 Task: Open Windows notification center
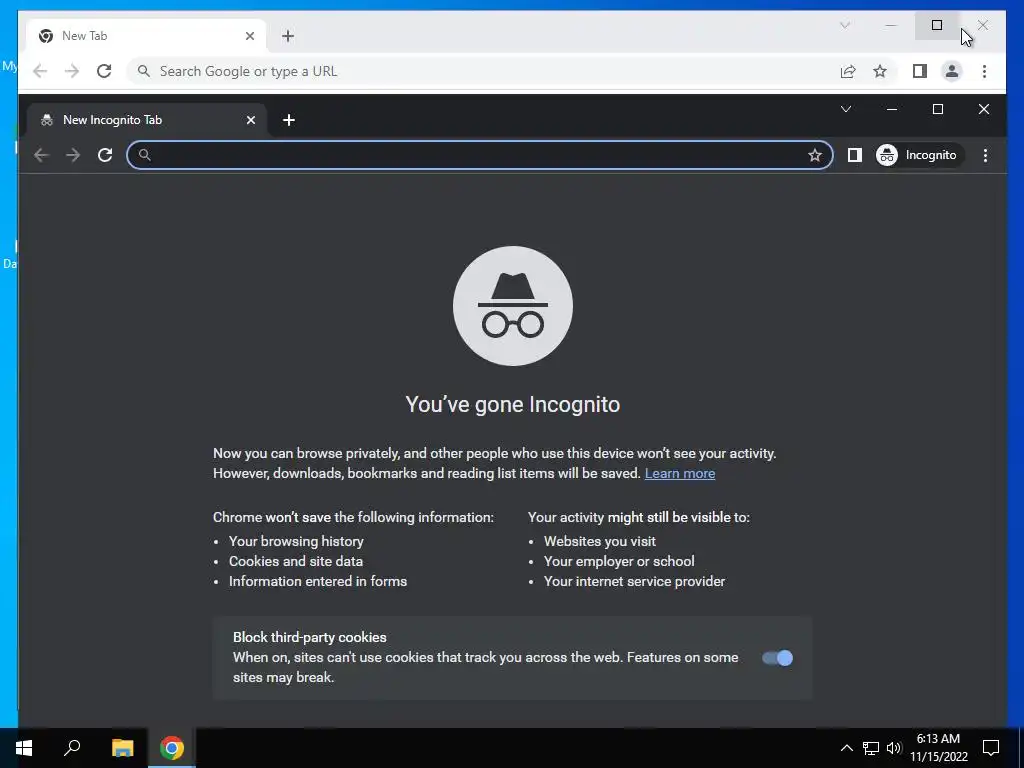991,748
